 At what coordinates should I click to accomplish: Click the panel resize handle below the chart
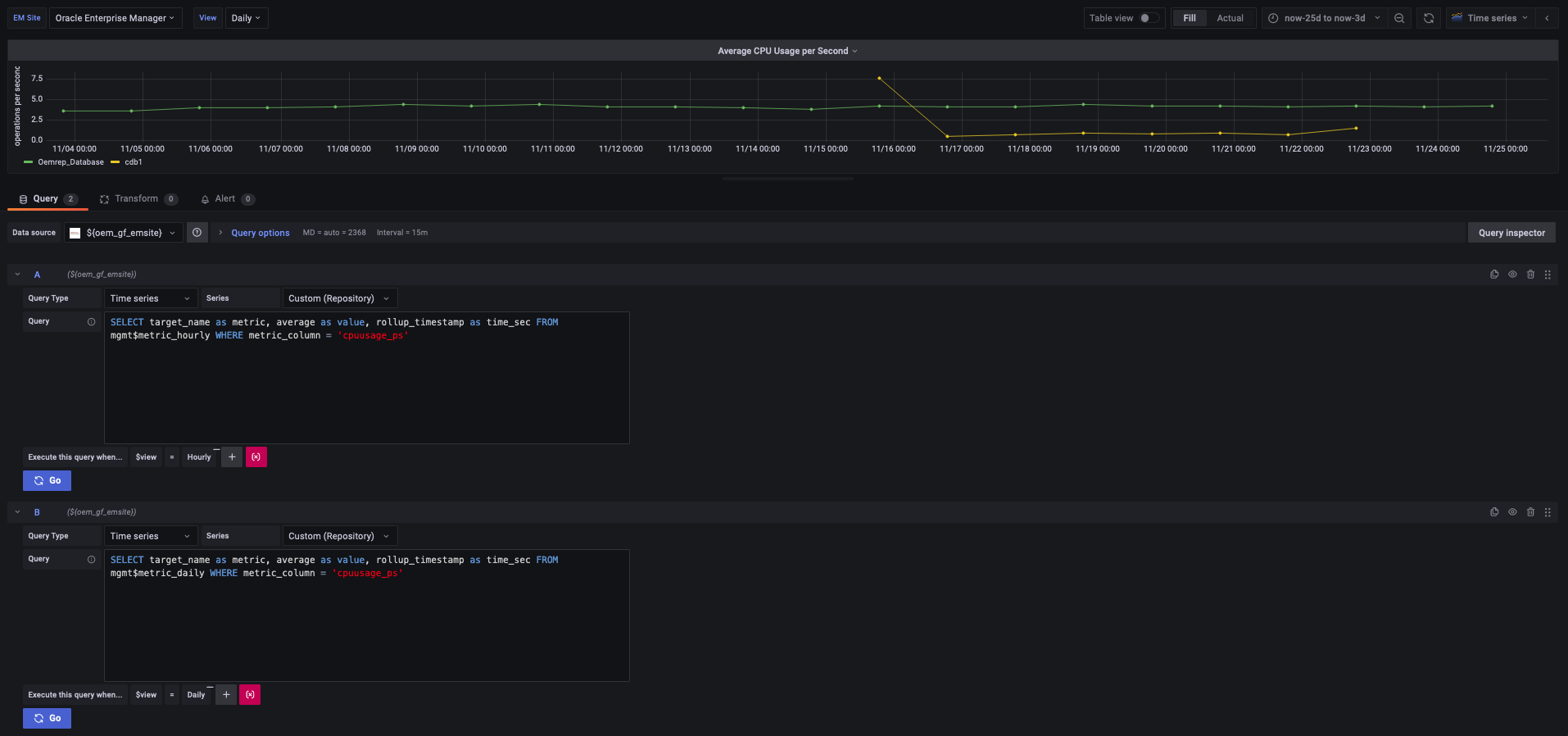[787, 178]
